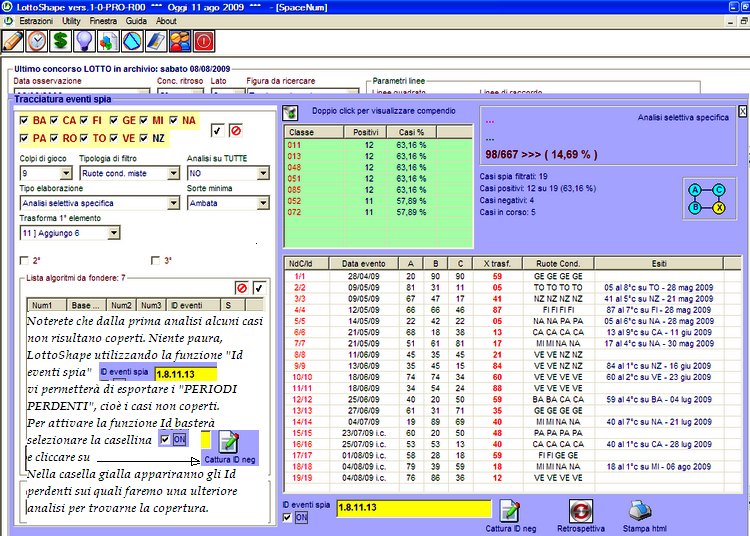Click the green dollar sign icon
Screen dimensions: 750x536
coord(61,41)
